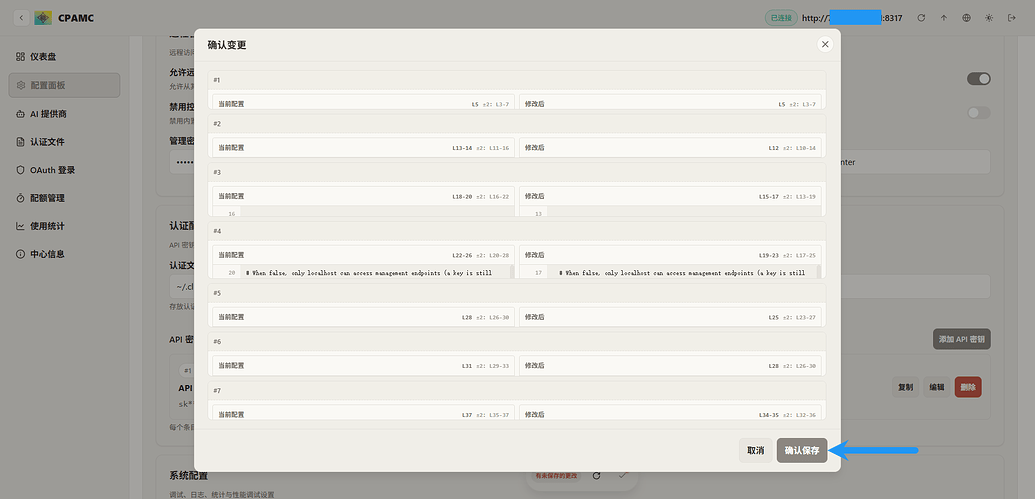Click the 添加 API 密钥 button
Image resolution: width=1035 pixels, height=499 pixels.
click(x=962, y=339)
